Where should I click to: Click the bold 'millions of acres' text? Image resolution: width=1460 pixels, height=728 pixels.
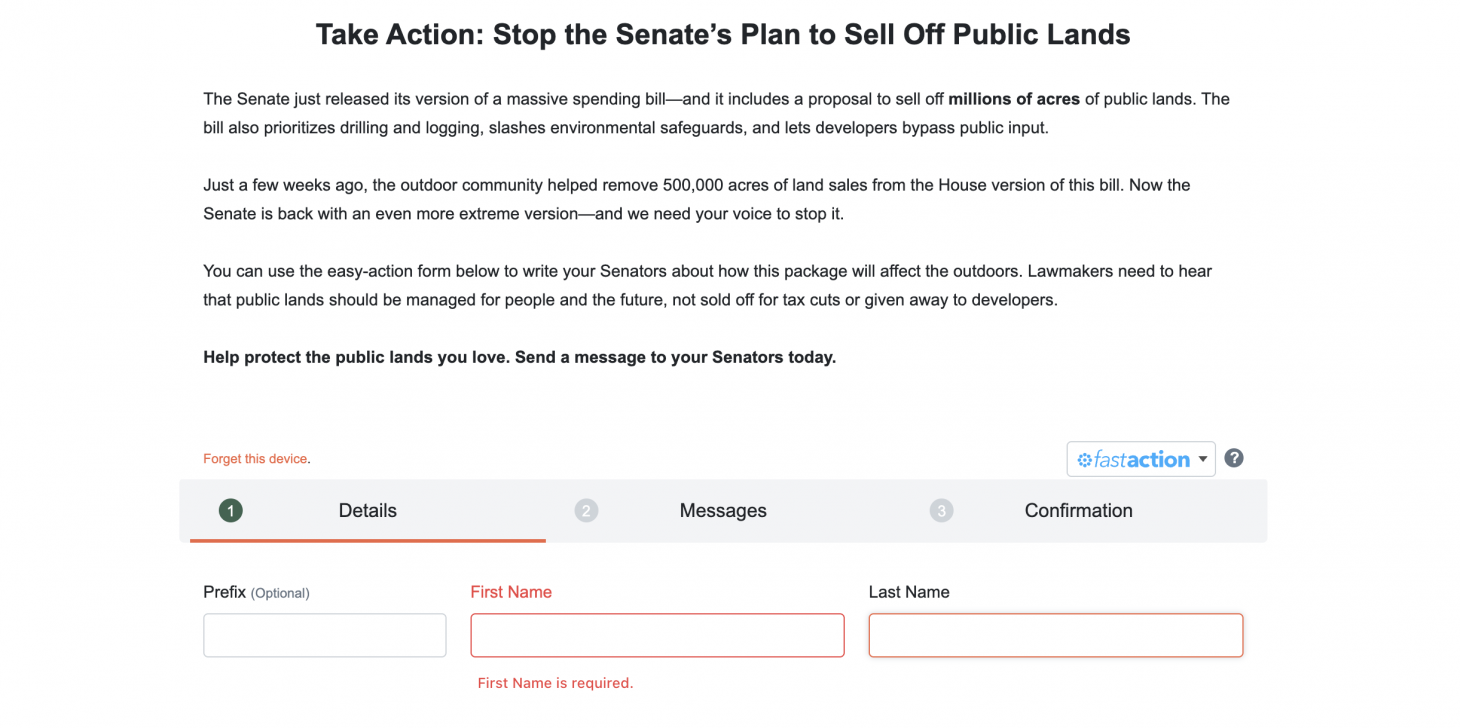click(x=1013, y=99)
